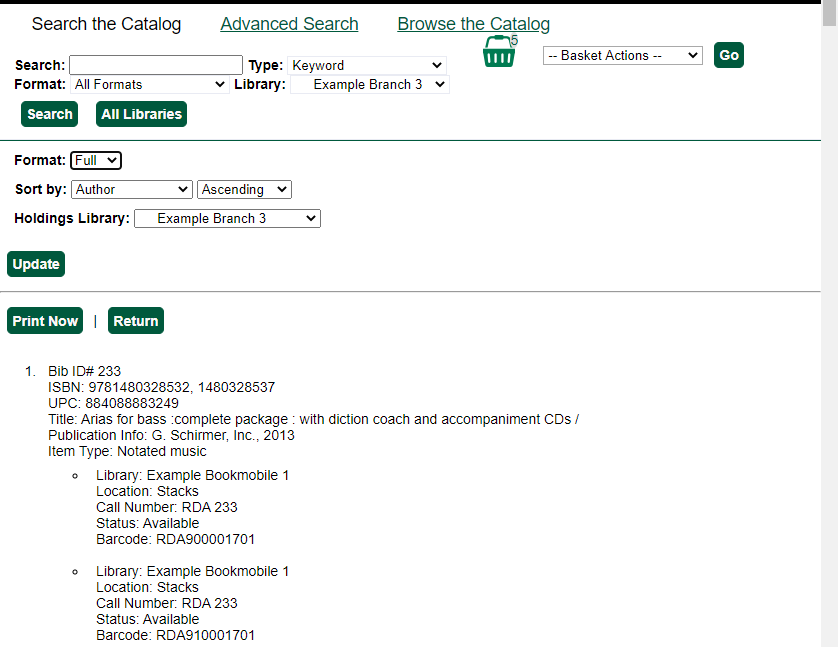This screenshot has height=647, width=838.
Task: Open the Sort by Author dropdown
Action: [x=131, y=189]
